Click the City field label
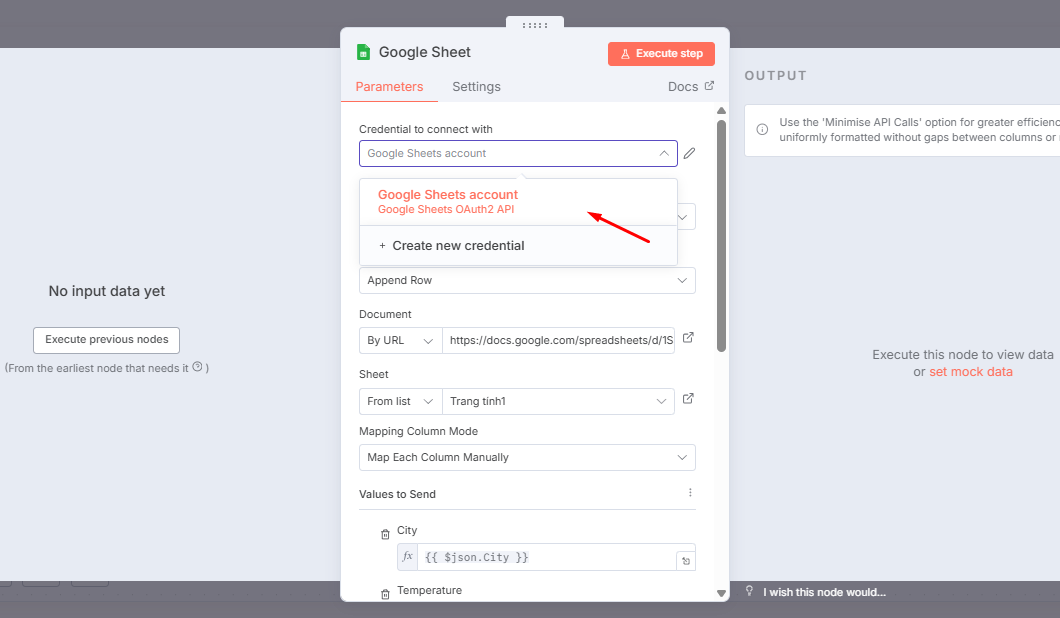This screenshot has height=618, width=1060. [x=407, y=530]
